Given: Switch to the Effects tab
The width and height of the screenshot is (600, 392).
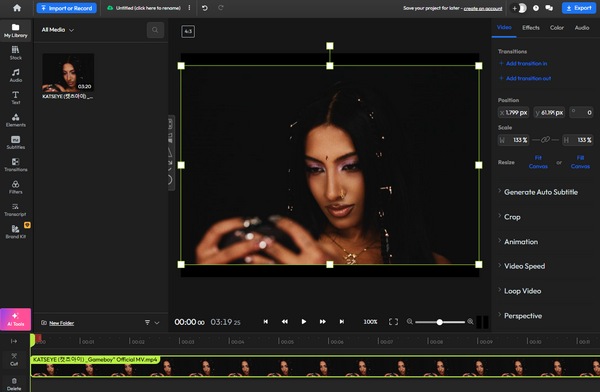Looking at the screenshot, I should [531, 28].
